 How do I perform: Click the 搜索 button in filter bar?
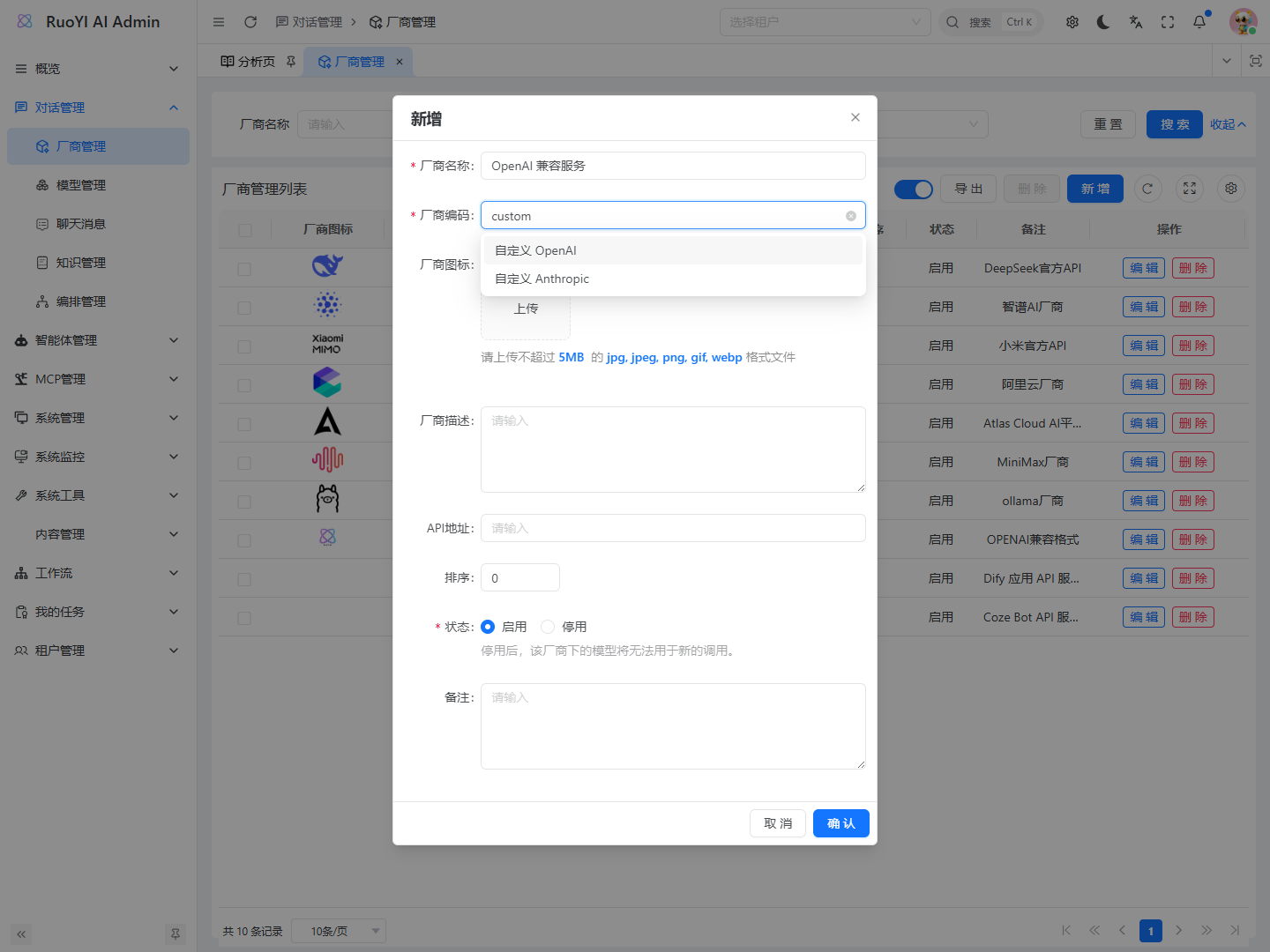coord(1175,124)
